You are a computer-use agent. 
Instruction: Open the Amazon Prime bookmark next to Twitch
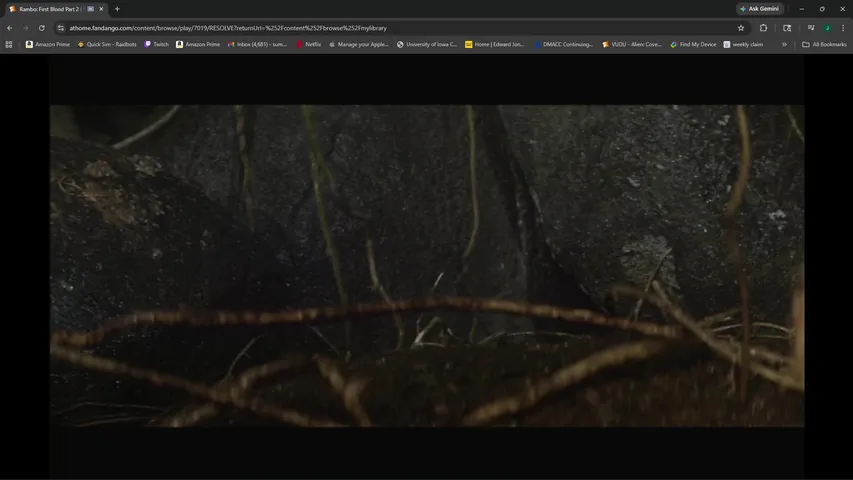tap(198, 45)
